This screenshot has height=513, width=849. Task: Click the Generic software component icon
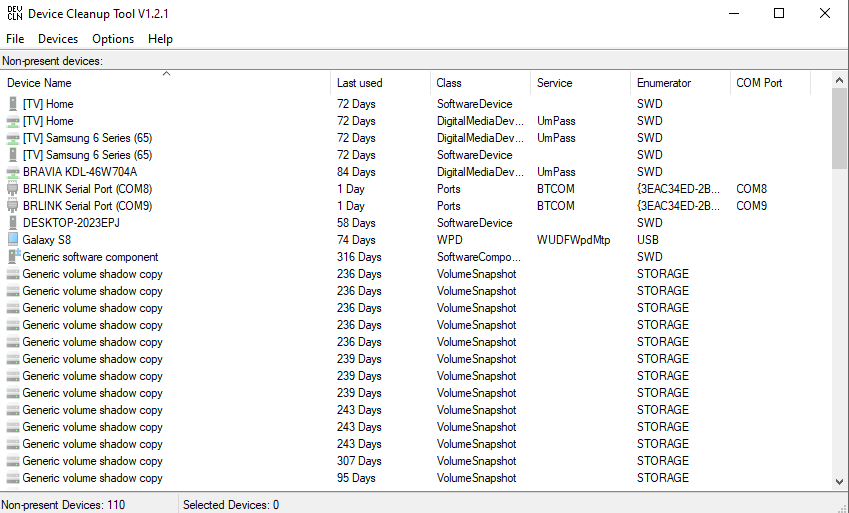(x=13, y=257)
